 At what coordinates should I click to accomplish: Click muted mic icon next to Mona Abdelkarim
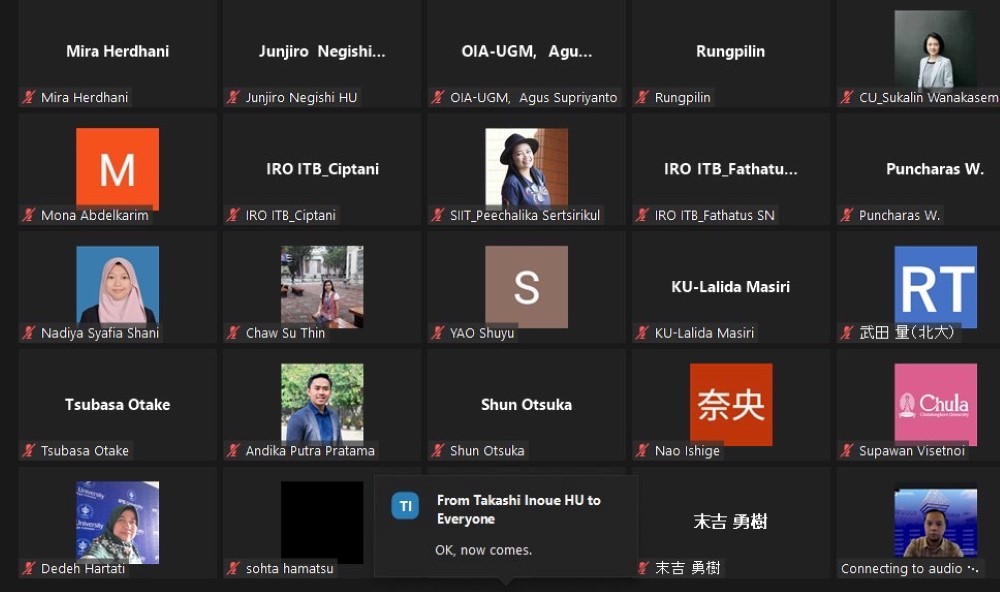click(x=28, y=215)
